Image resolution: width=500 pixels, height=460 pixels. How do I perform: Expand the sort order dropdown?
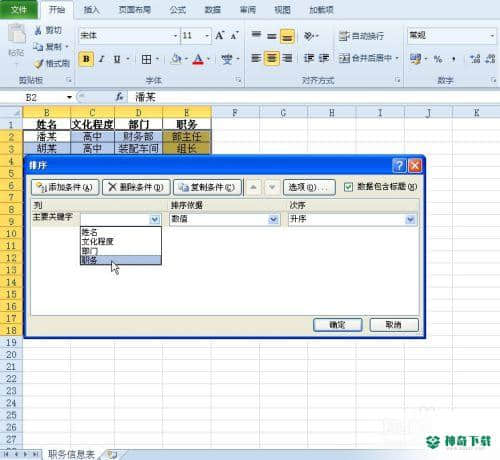[410, 219]
